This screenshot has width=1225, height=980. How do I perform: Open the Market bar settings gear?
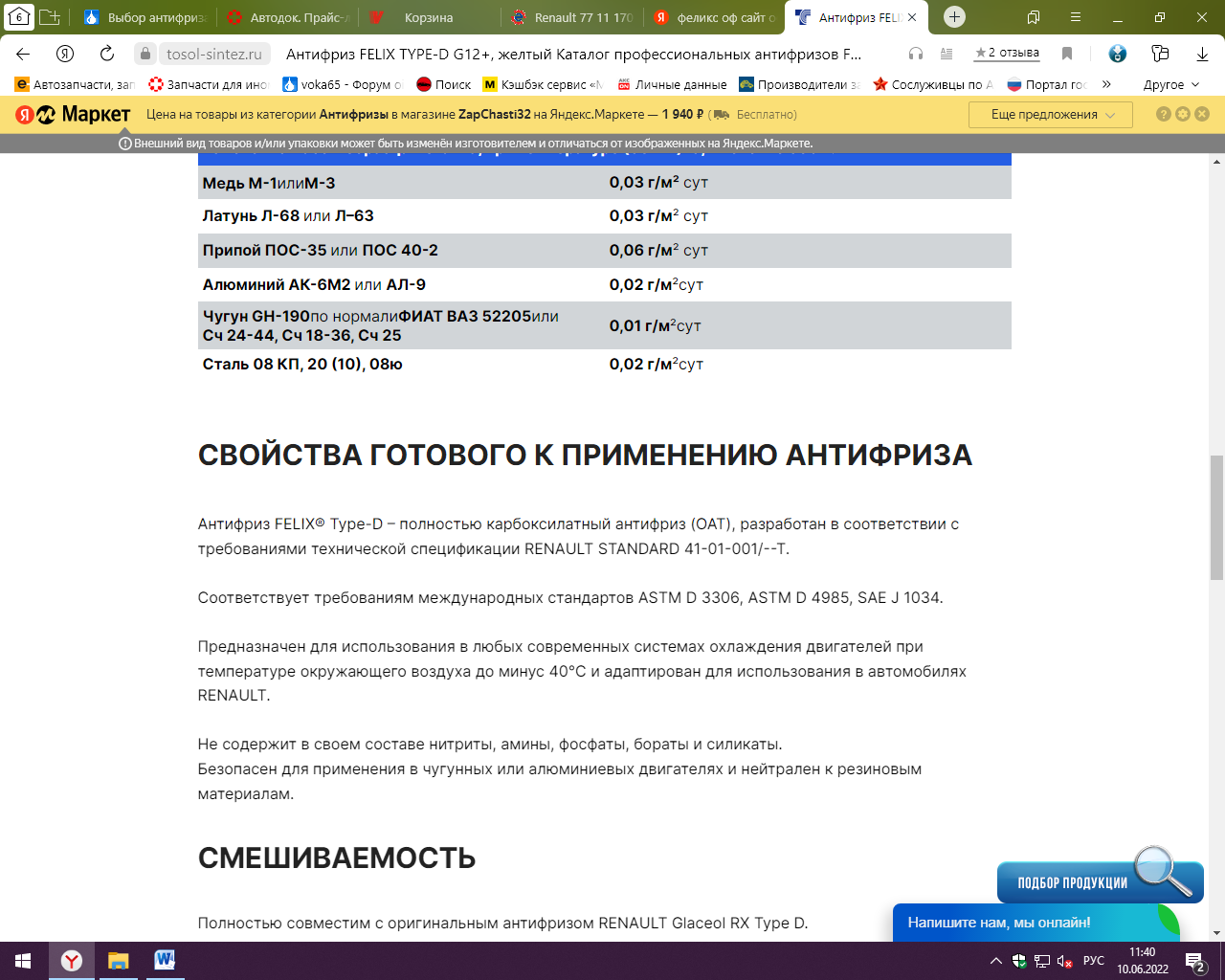coord(1183,114)
